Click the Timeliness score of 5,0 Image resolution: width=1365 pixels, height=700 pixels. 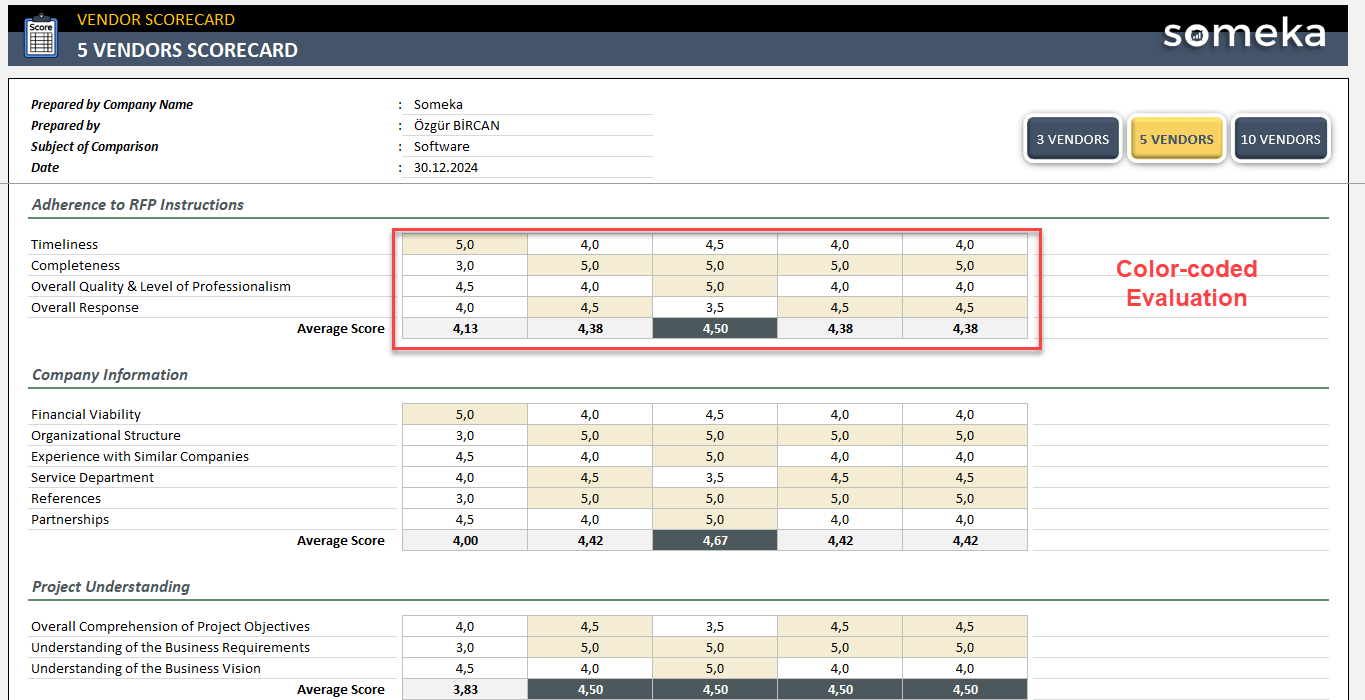coord(464,243)
